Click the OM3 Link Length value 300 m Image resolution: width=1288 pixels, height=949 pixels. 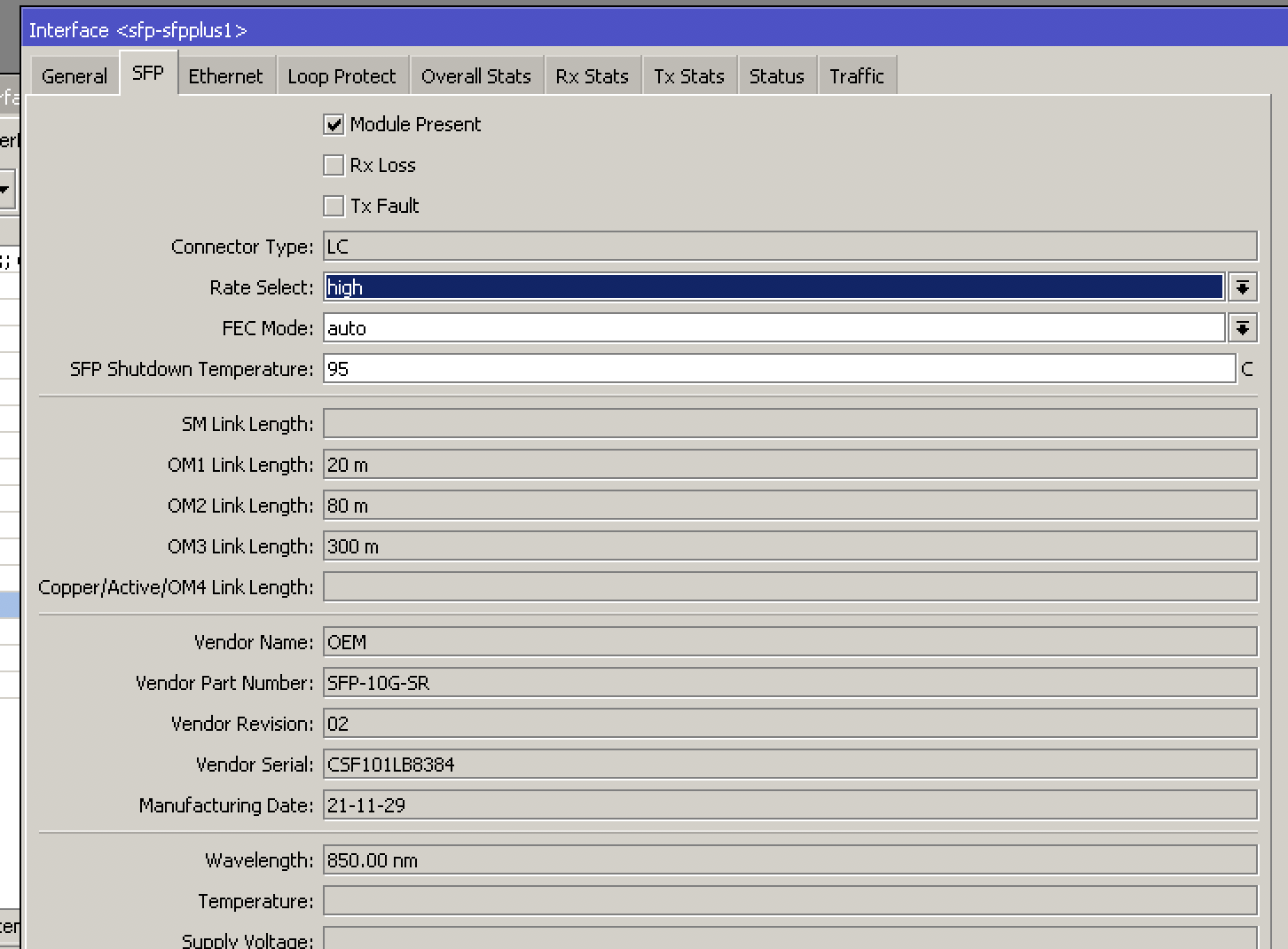(x=790, y=546)
